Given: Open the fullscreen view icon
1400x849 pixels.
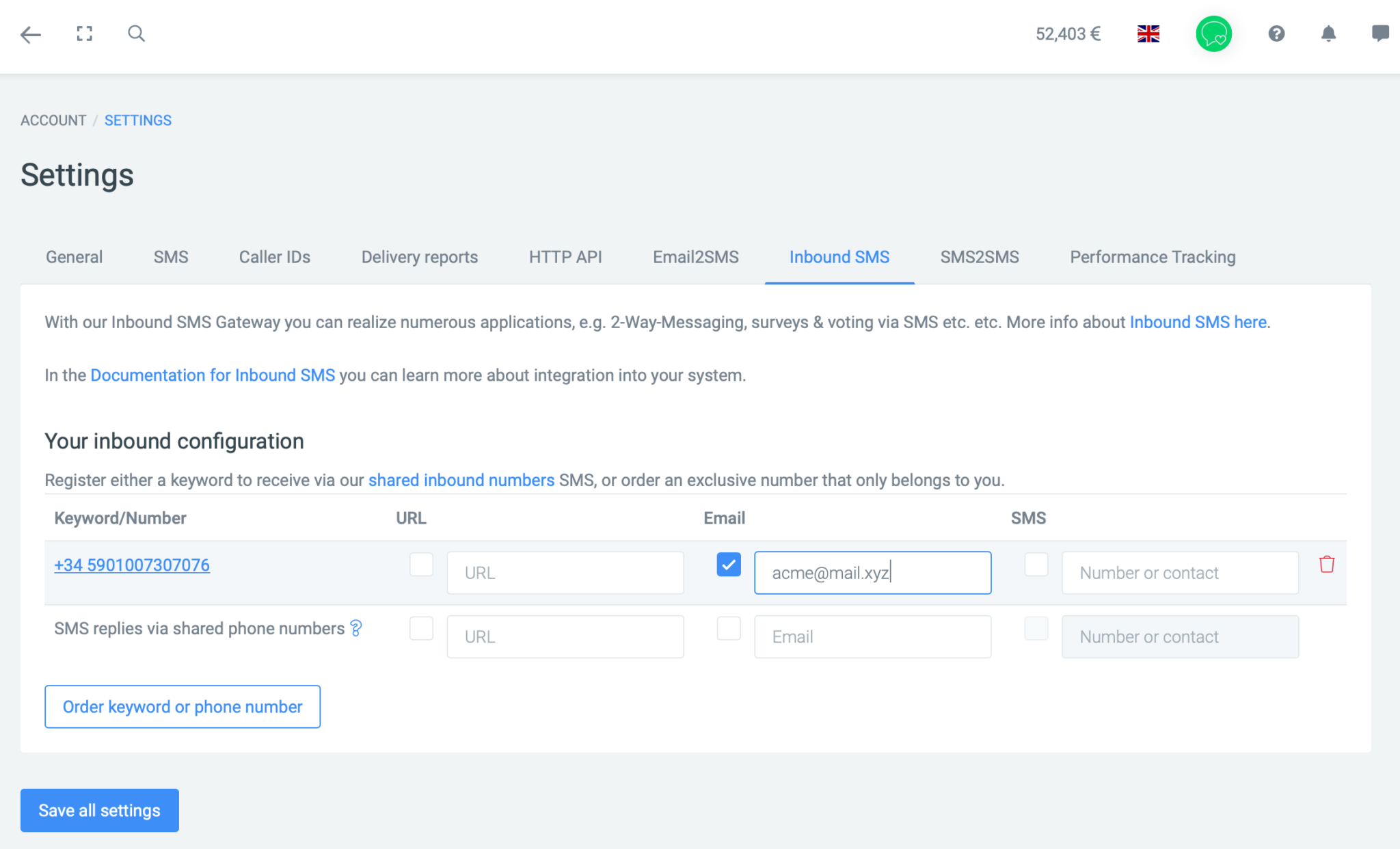Looking at the screenshot, I should pos(84,33).
